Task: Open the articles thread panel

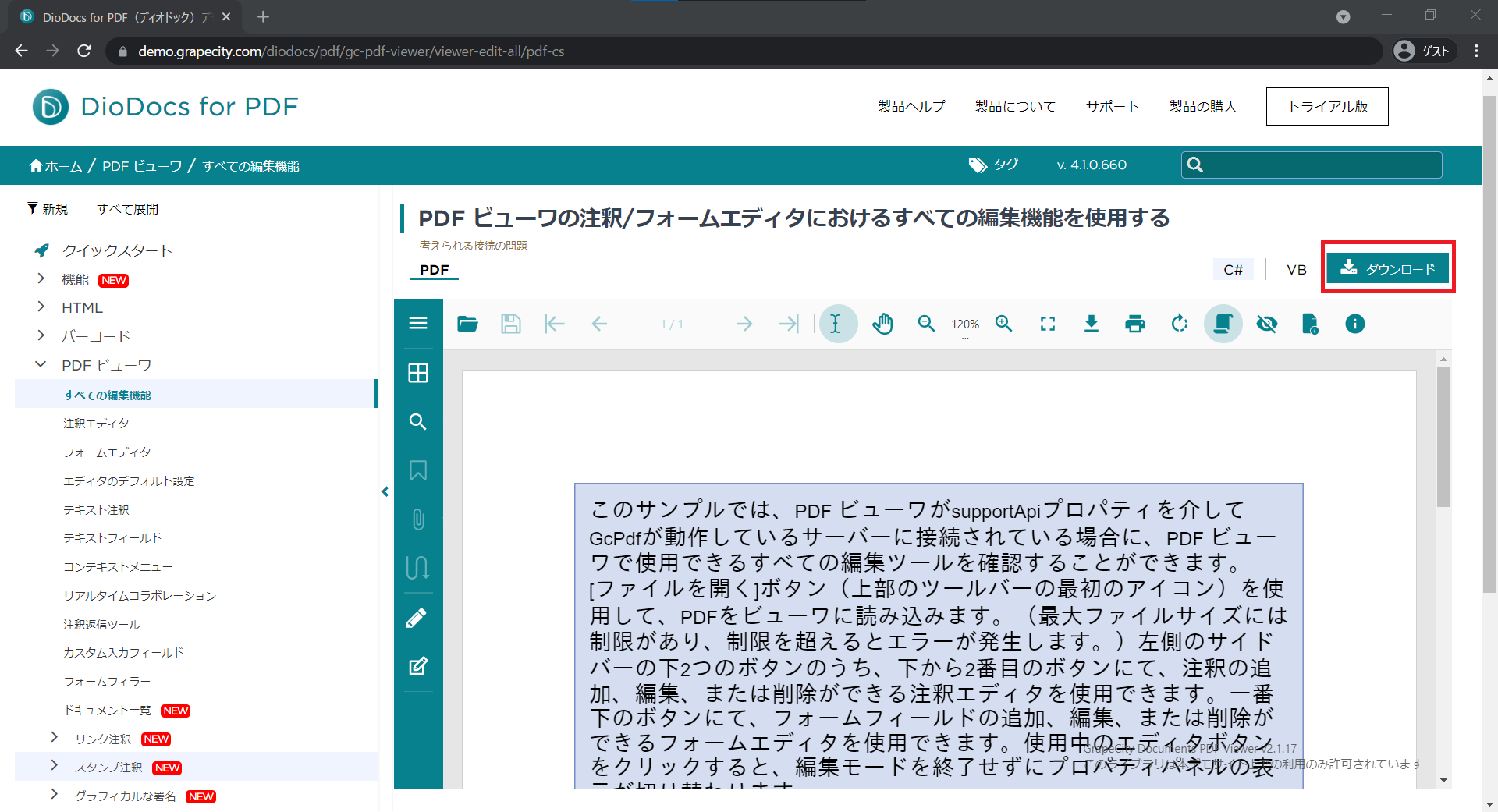Action: pos(418,567)
